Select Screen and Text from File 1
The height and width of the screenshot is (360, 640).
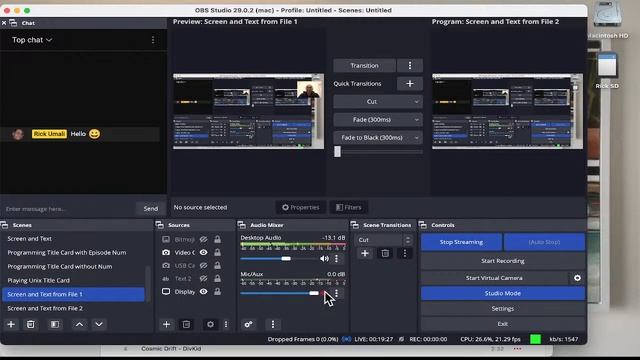[x=73, y=294]
